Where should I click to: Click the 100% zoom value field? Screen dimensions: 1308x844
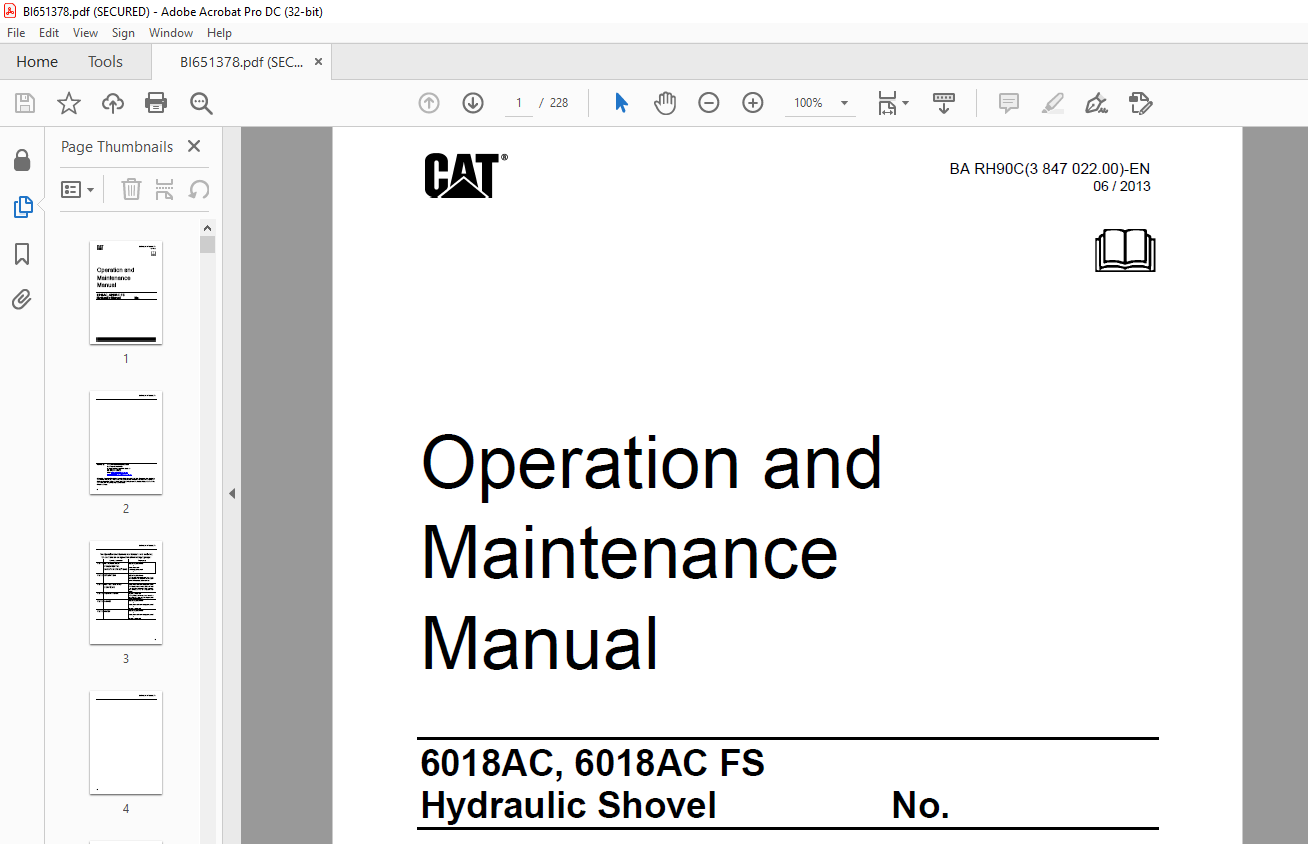pos(808,103)
